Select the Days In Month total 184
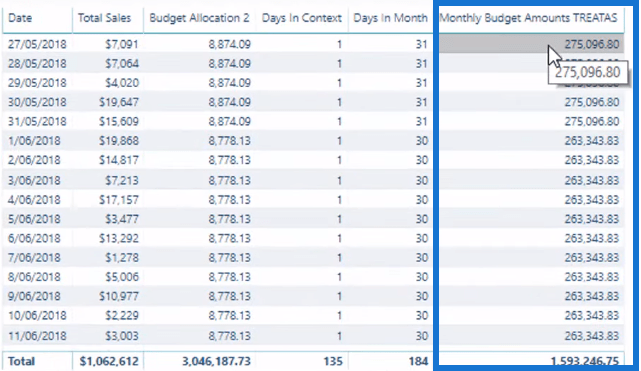 click(418, 362)
